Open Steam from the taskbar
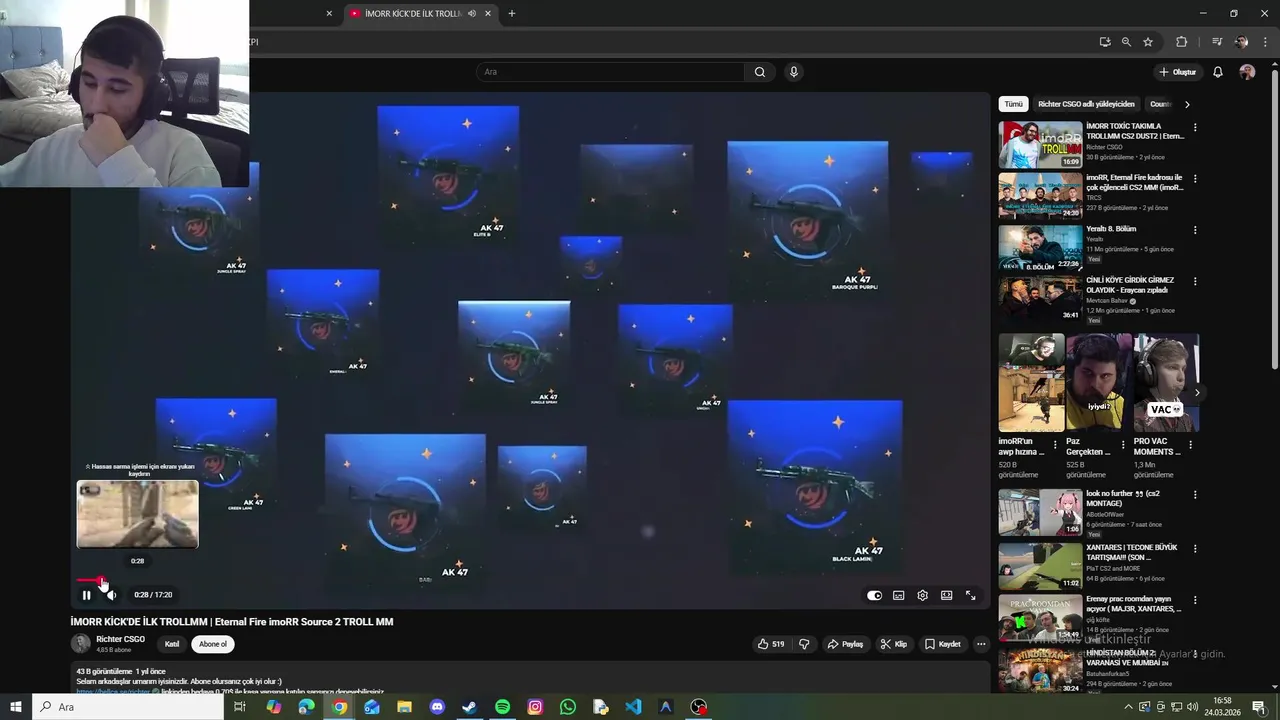The height and width of the screenshot is (720, 1280). click(469, 707)
